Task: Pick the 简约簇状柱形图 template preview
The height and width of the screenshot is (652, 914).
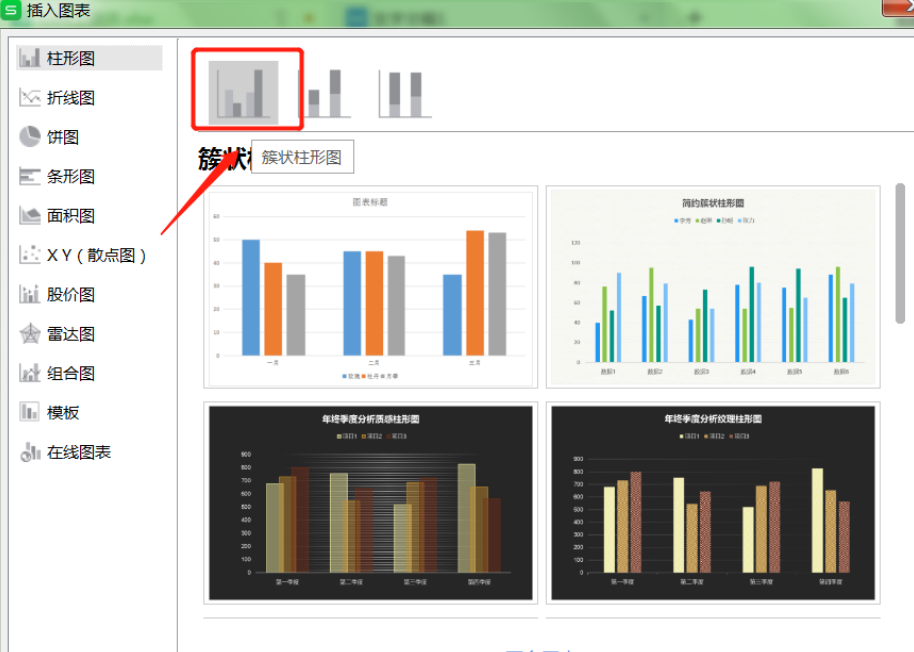Action: [x=713, y=287]
